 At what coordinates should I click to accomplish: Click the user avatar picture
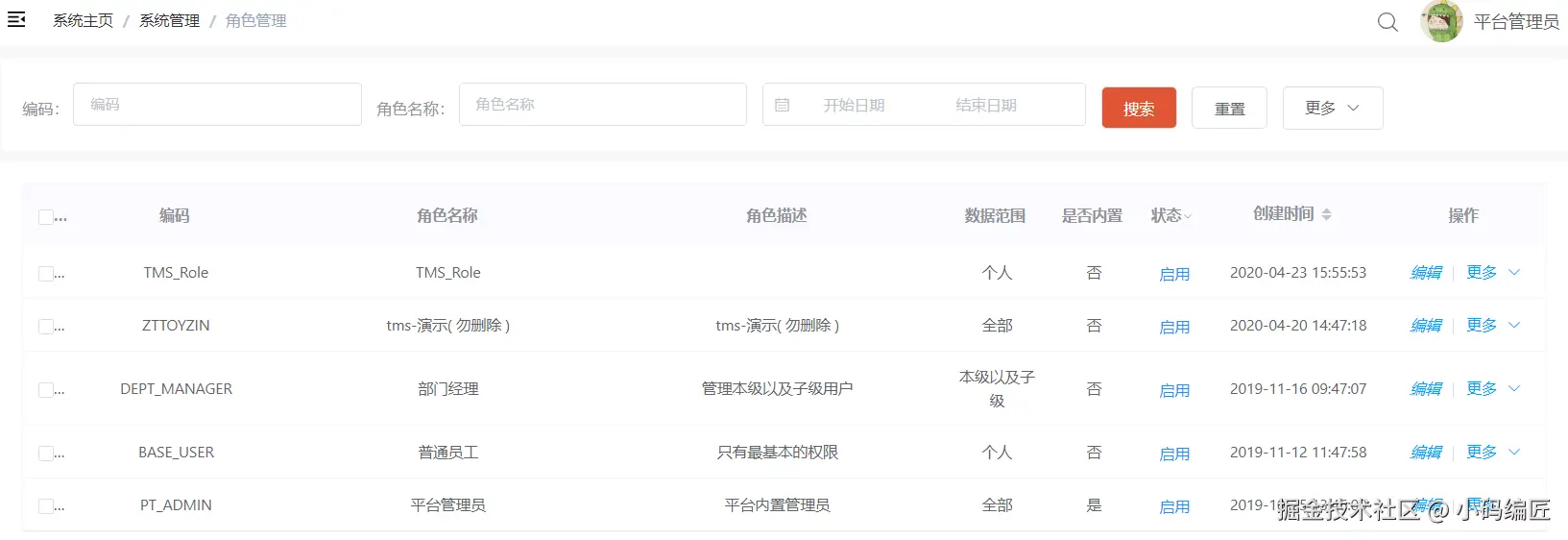(x=1441, y=21)
